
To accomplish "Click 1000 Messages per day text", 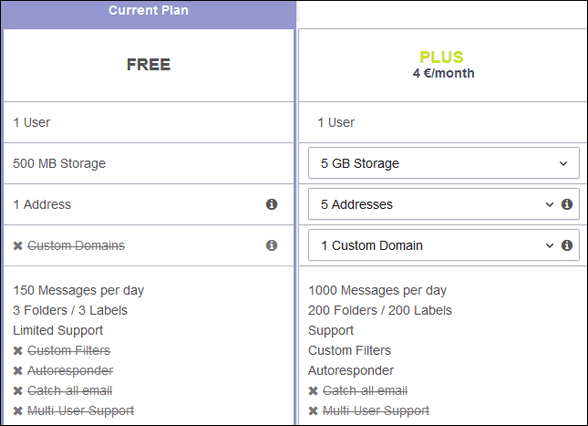I will [x=377, y=290].
